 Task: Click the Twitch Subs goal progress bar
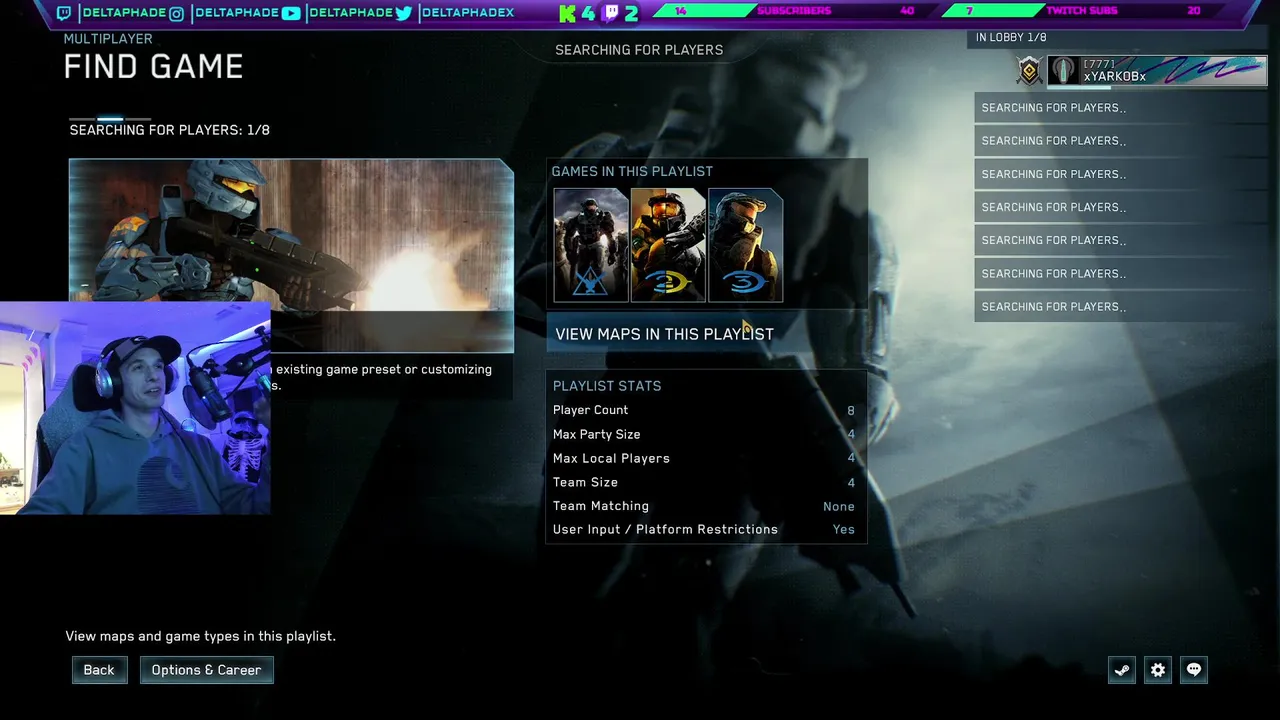pos(1076,11)
